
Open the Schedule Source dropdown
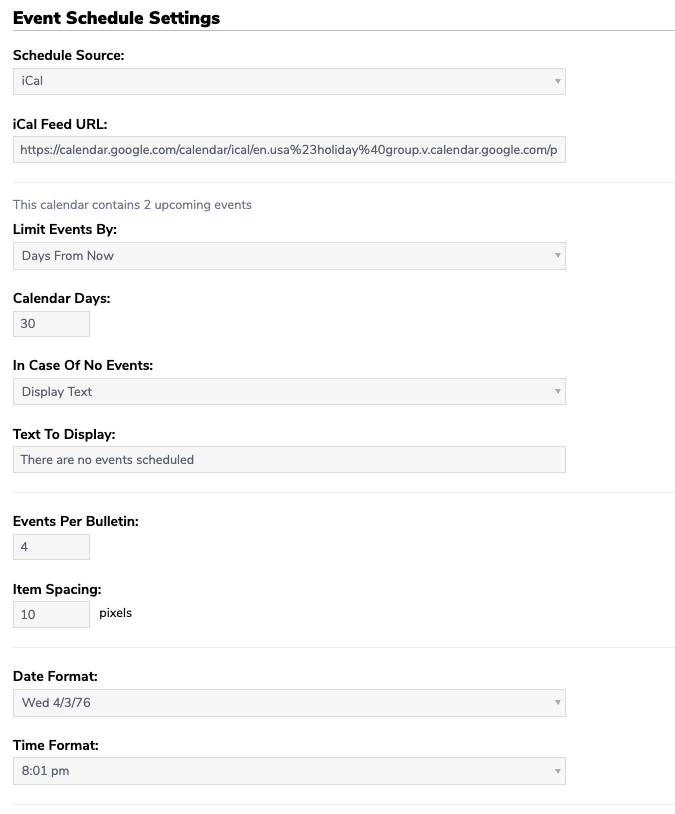click(289, 82)
